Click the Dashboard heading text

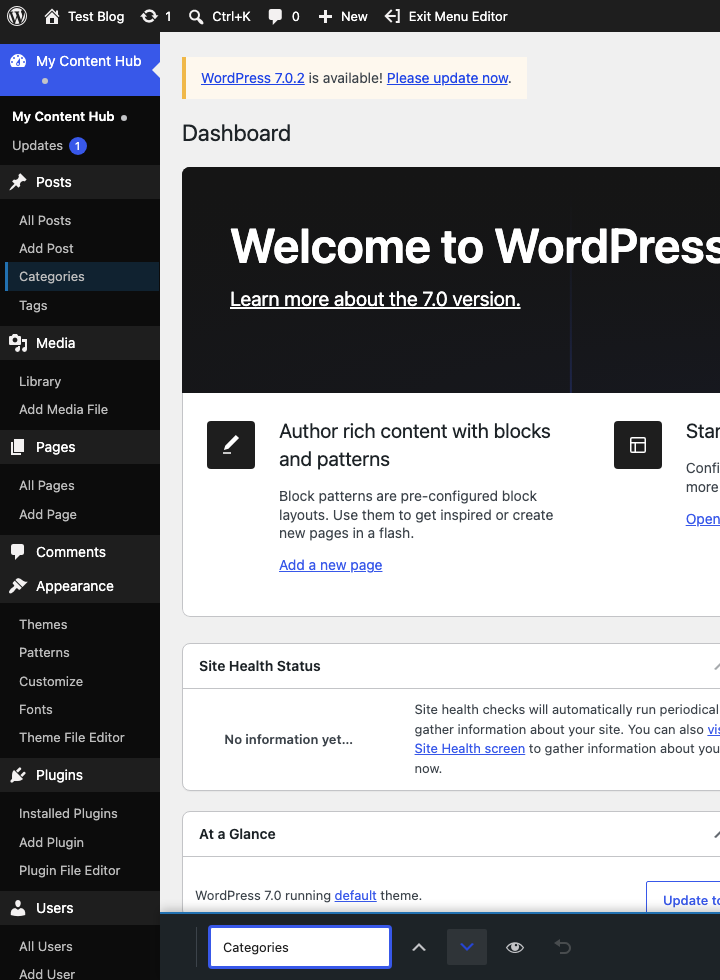236,133
